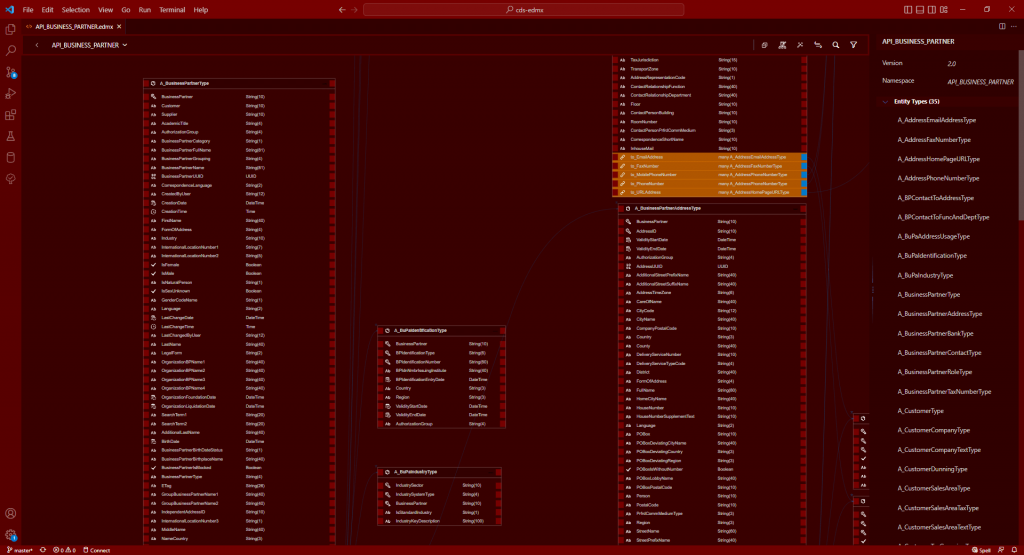
Task: Close the API_BUSINESS_PARTNER.edmx tab
Action: tap(119, 27)
